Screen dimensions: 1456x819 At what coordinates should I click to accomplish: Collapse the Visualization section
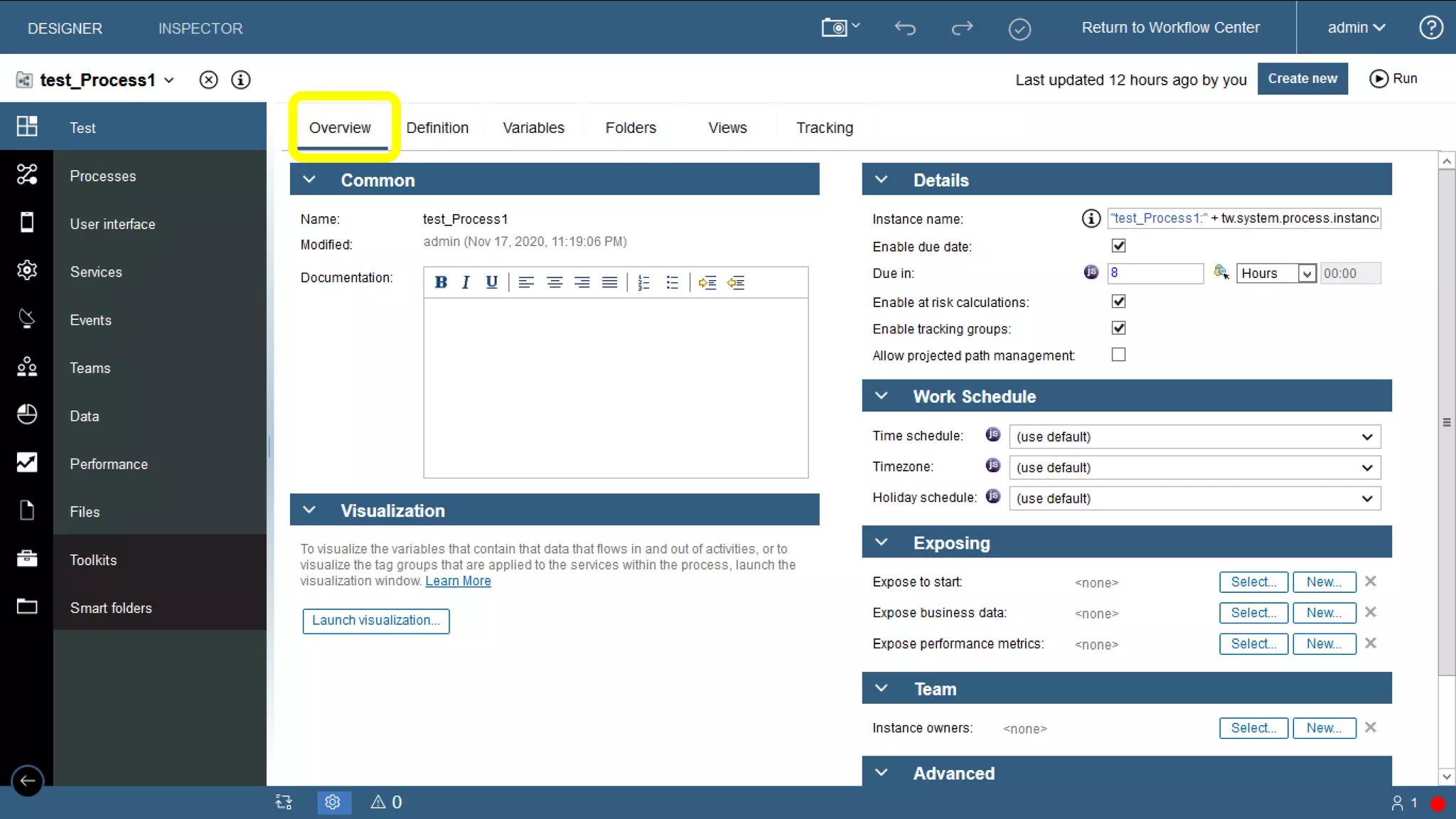tap(309, 510)
